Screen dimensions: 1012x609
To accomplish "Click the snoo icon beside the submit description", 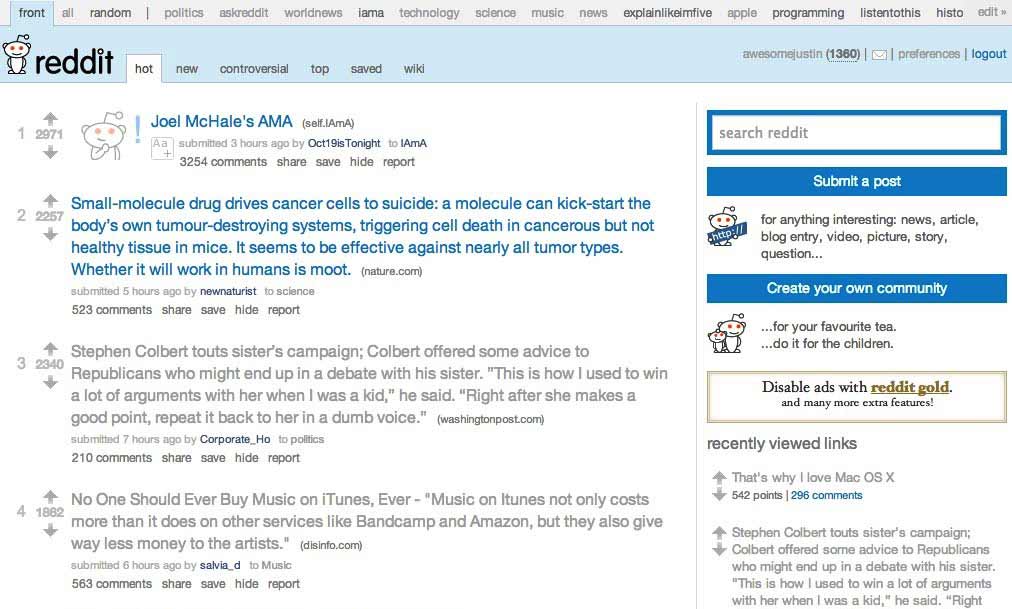I will (x=725, y=228).
